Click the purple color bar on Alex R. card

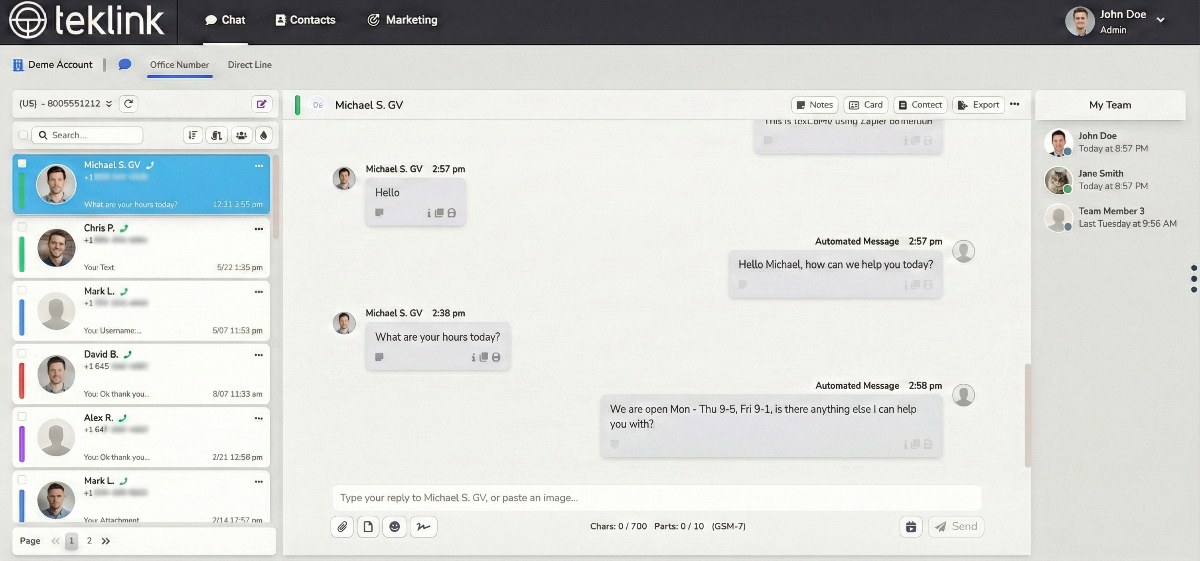click(22, 442)
